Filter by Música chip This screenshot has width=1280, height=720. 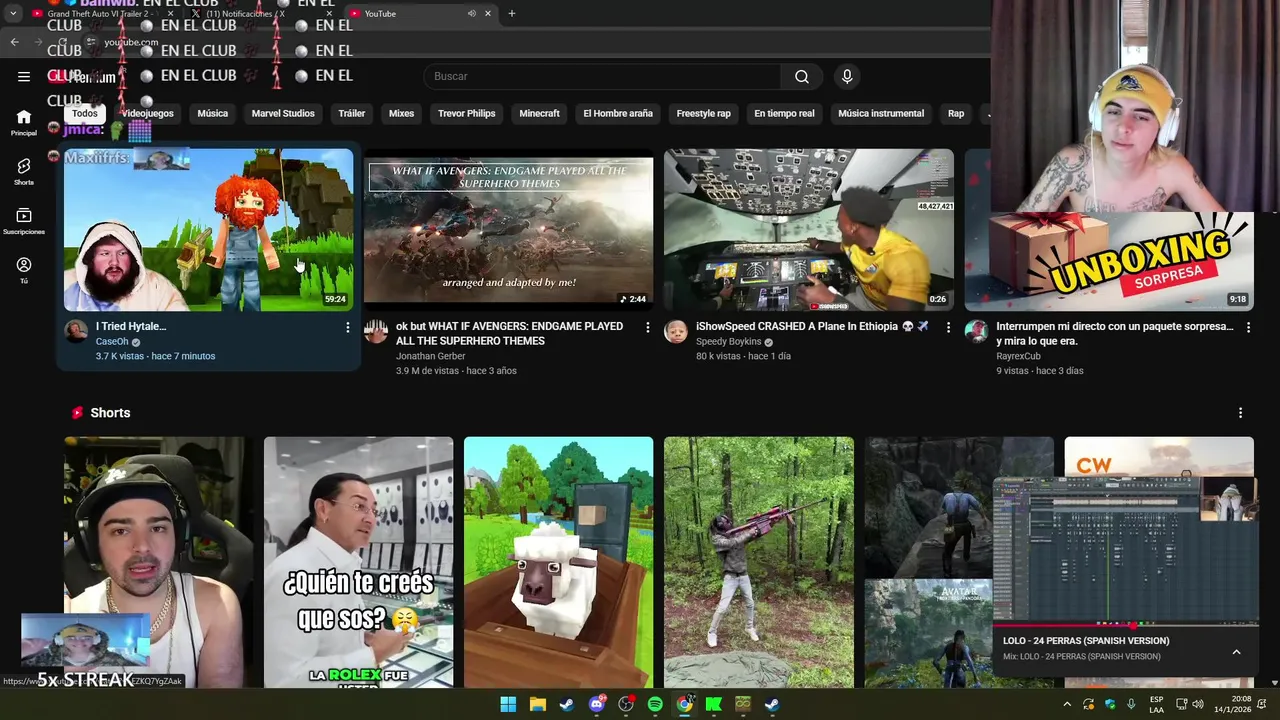point(212,113)
